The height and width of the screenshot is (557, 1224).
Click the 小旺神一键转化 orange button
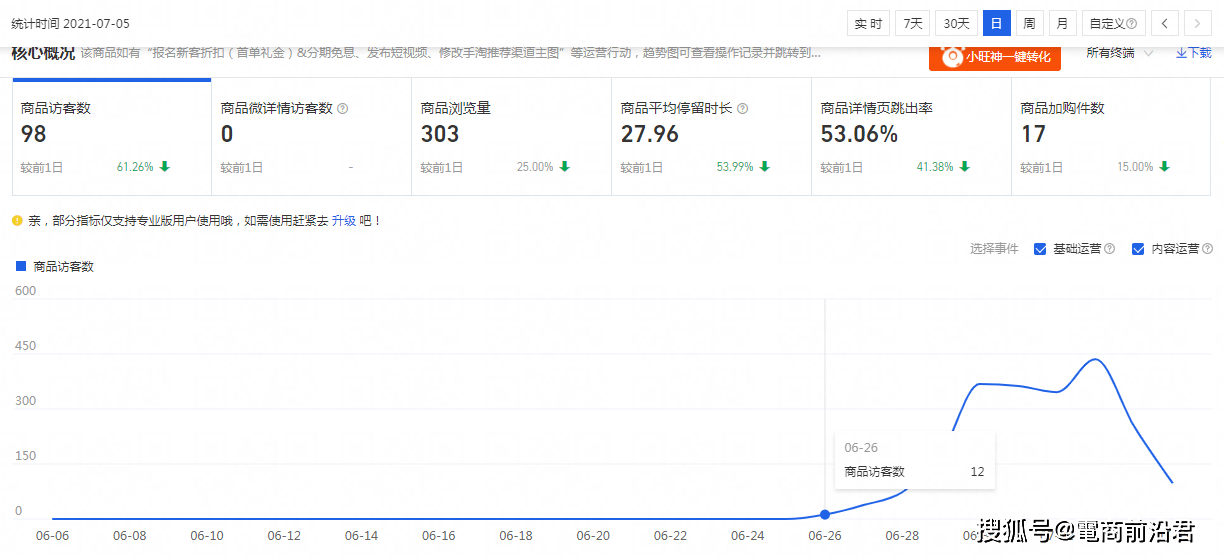995,57
